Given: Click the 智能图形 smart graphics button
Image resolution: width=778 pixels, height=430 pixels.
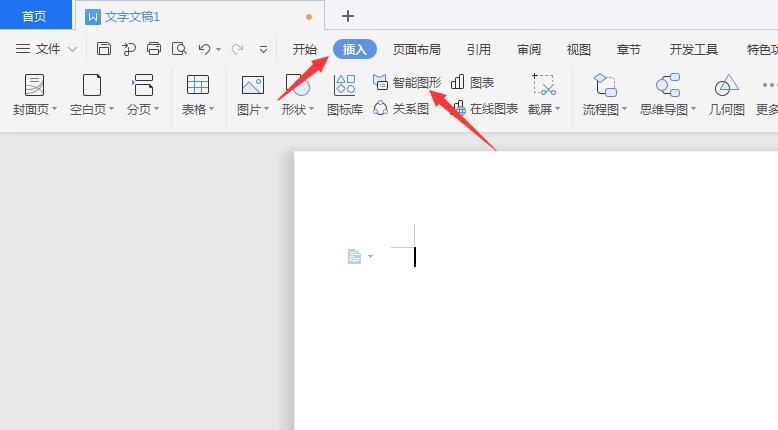Looking at the screenshot, I should pos(407,82).
